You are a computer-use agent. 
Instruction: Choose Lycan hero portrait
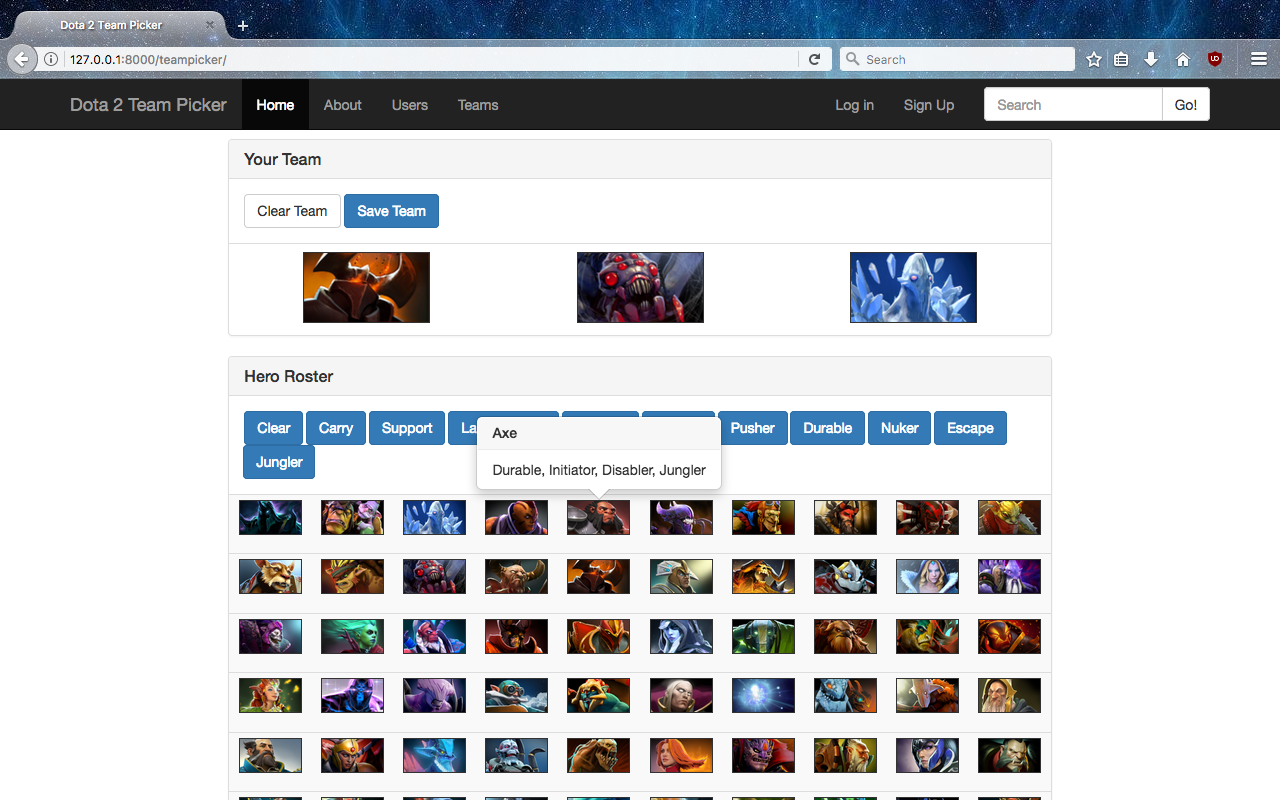coord(1009,755)
